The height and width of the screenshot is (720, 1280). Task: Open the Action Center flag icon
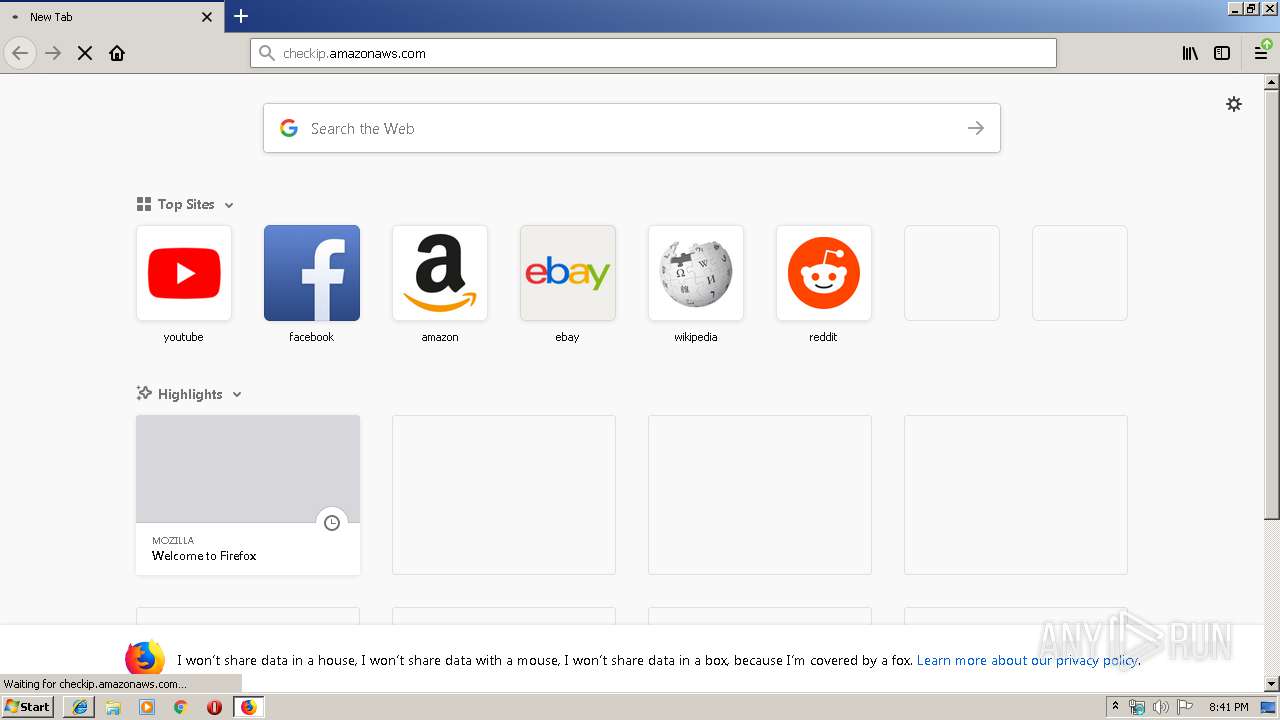(x=1184, y=707)
